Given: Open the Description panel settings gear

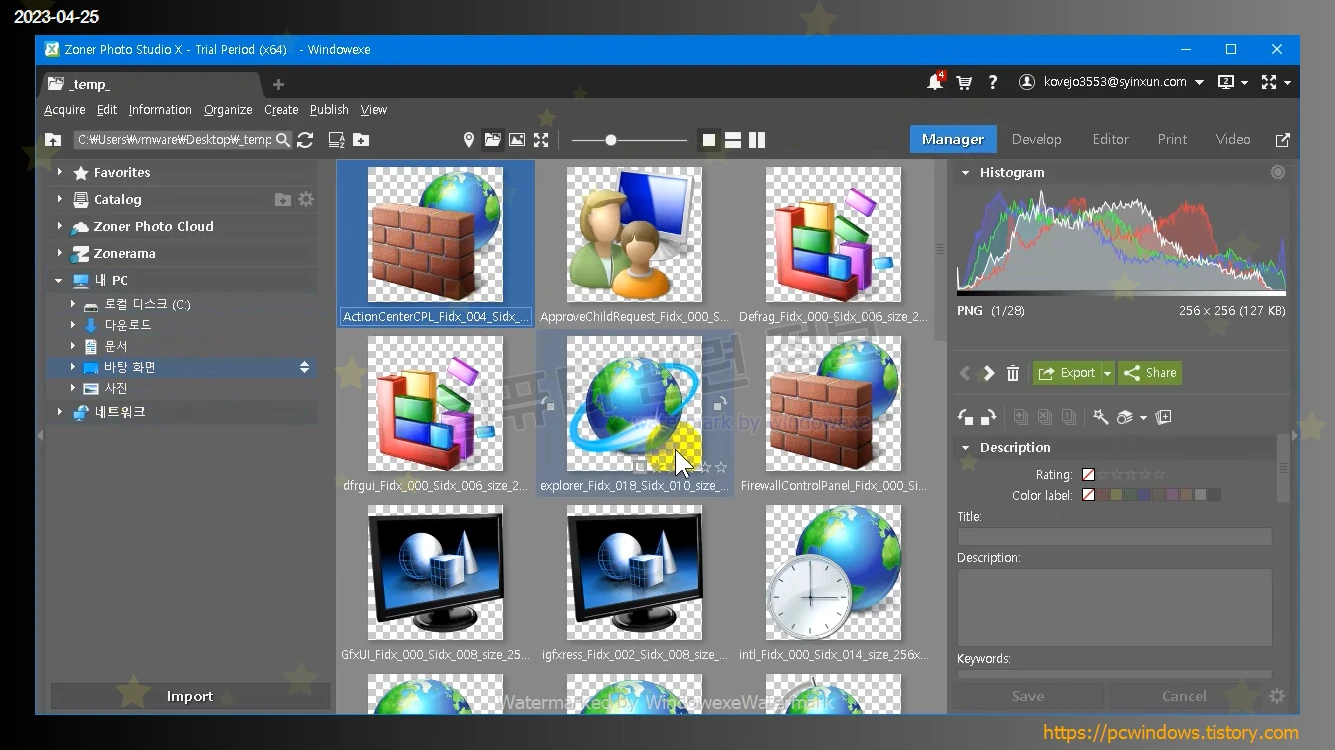Looking at the screenshot, I should point(1277,696).
